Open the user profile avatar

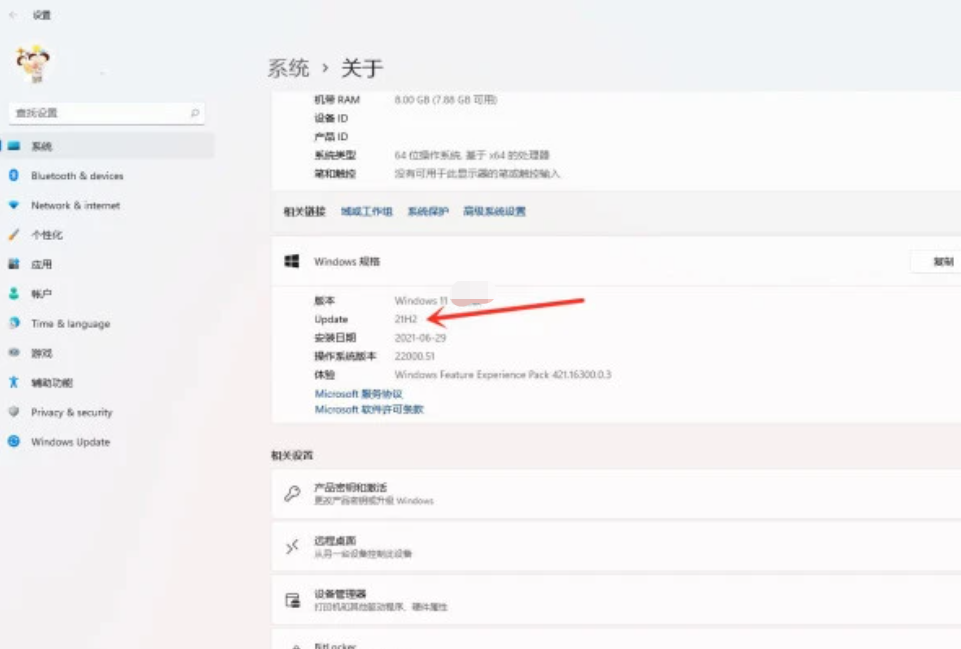pyautogui.click(x=33, y=64)
